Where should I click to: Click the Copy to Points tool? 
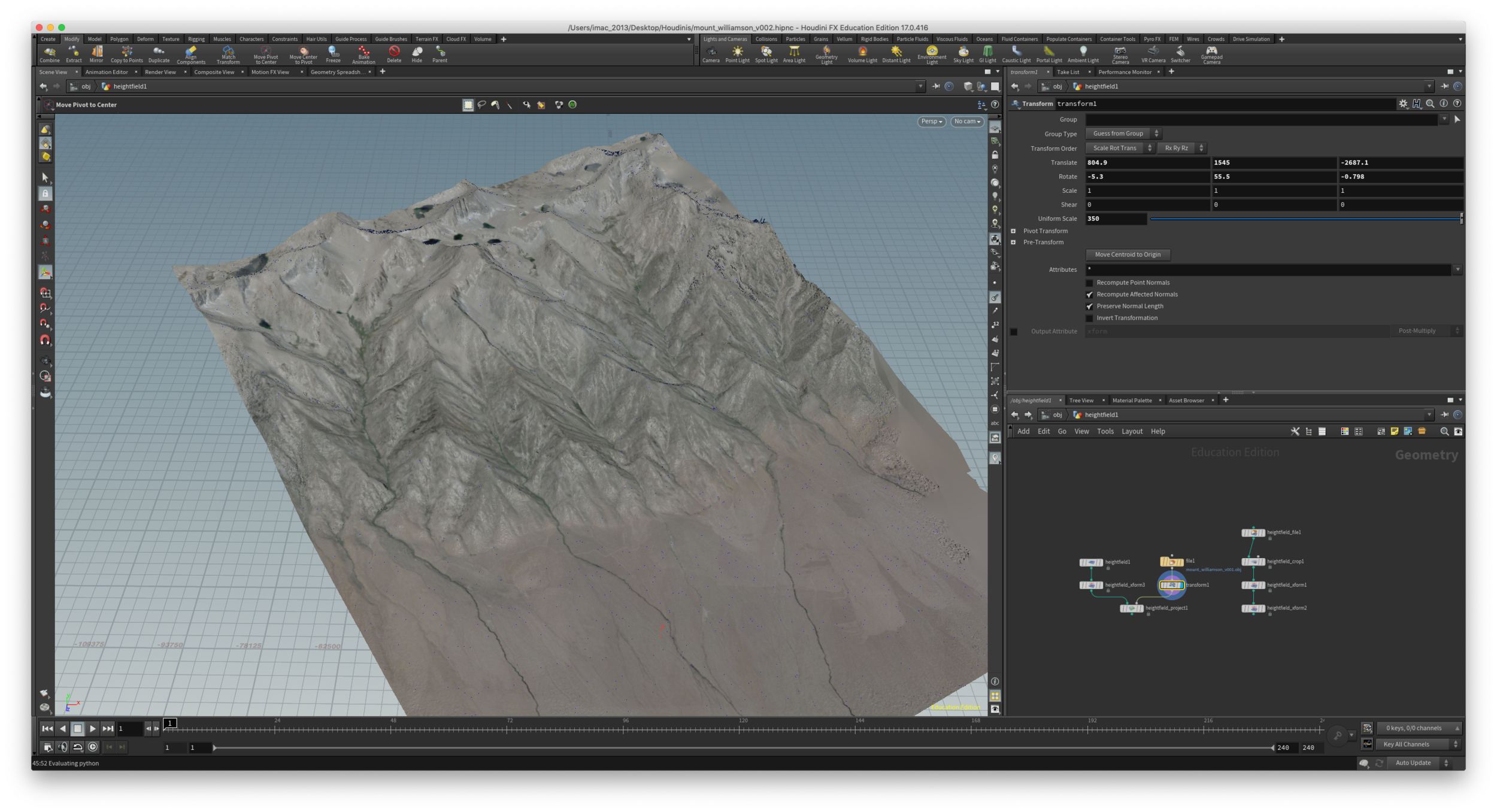[x=126, y=54]
